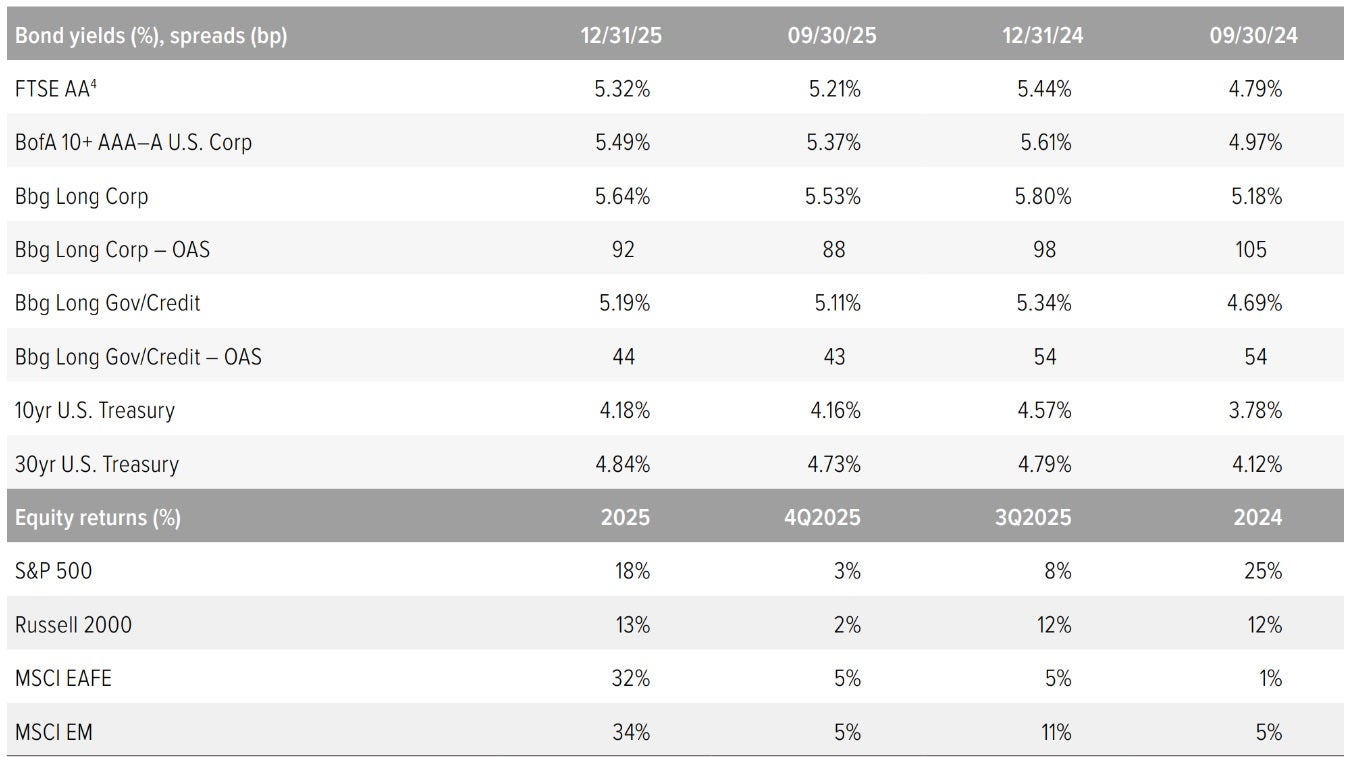Click the Bond yields (%), spreads (bp) header

tap(151, 35)
